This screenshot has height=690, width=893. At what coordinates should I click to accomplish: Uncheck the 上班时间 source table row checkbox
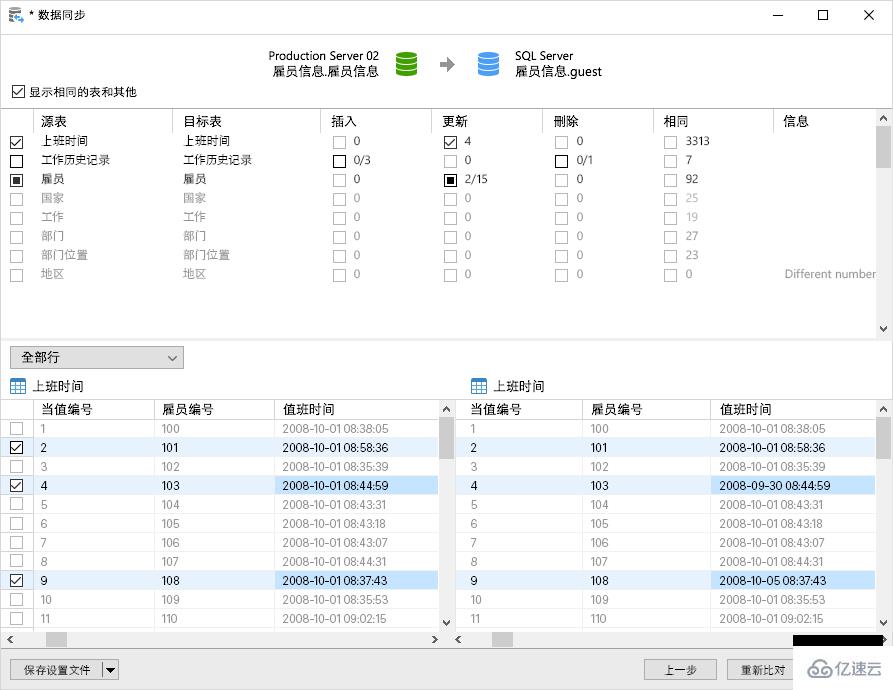coord(16,141)
